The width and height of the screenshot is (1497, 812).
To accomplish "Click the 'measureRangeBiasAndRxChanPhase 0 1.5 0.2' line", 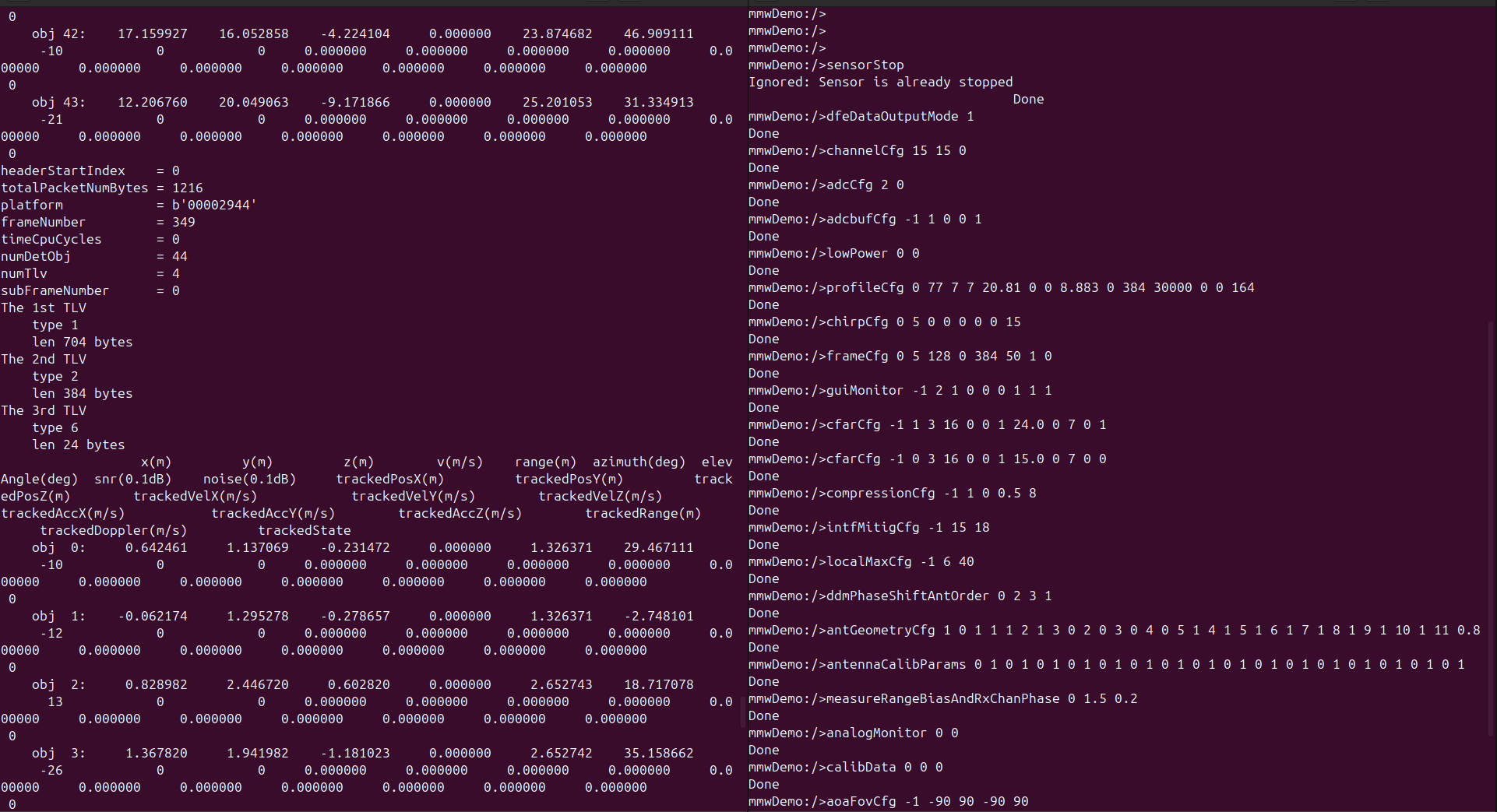I will pos(943,699).
